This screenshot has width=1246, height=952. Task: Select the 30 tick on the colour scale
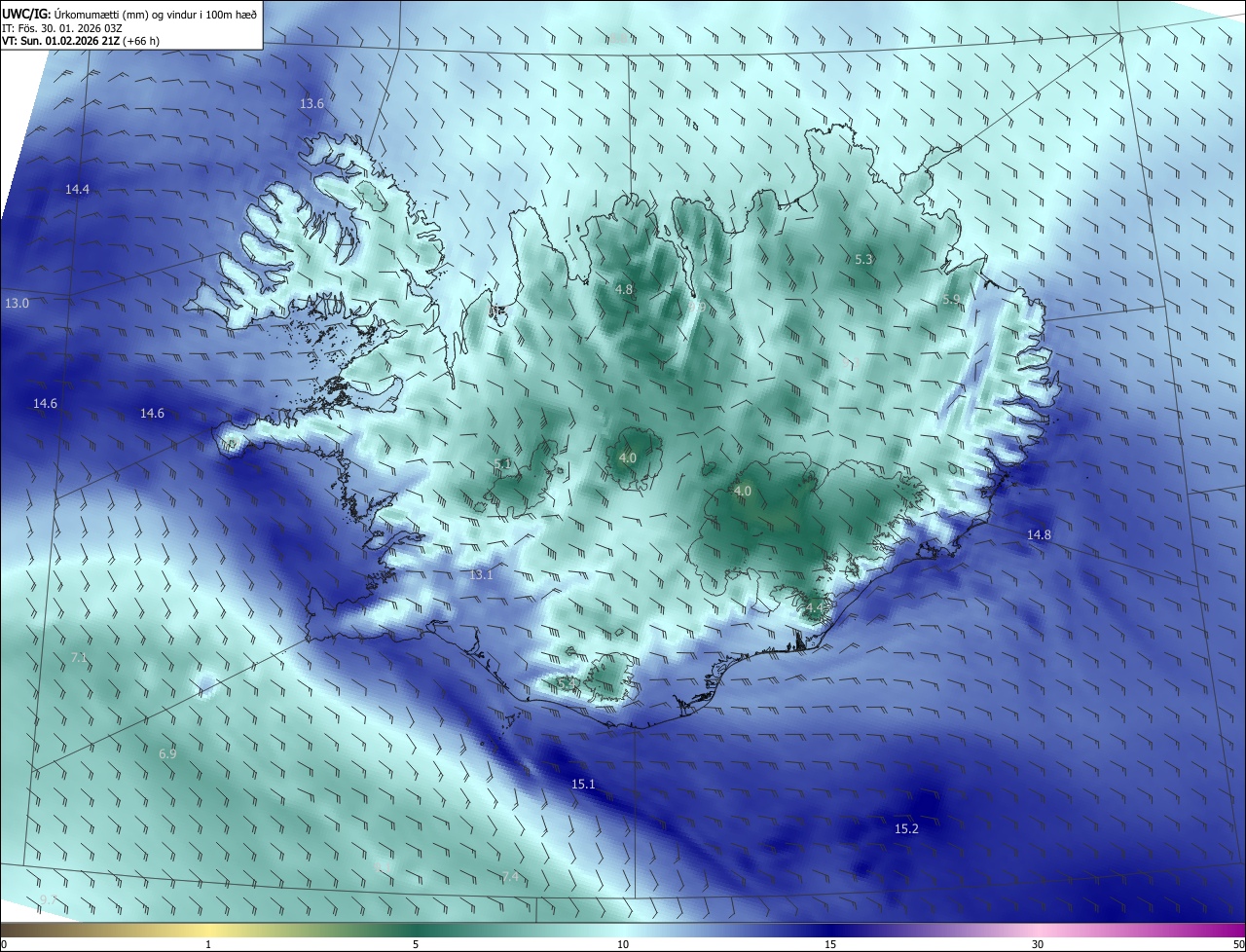click(1038, 945)
